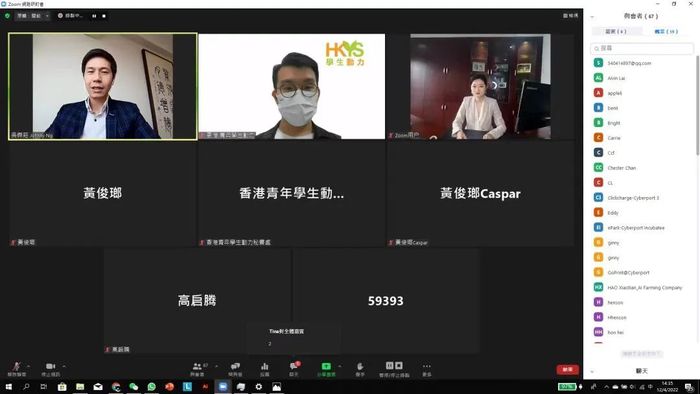700x394 pixels.
Task: Switch to the Panelists tab
Action: click(617, 31)
